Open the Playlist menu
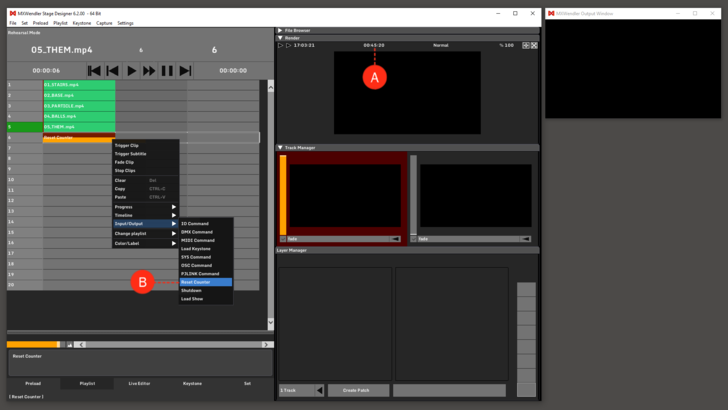The width and height of the screenshot is (728, 410). tap(60, 23)
